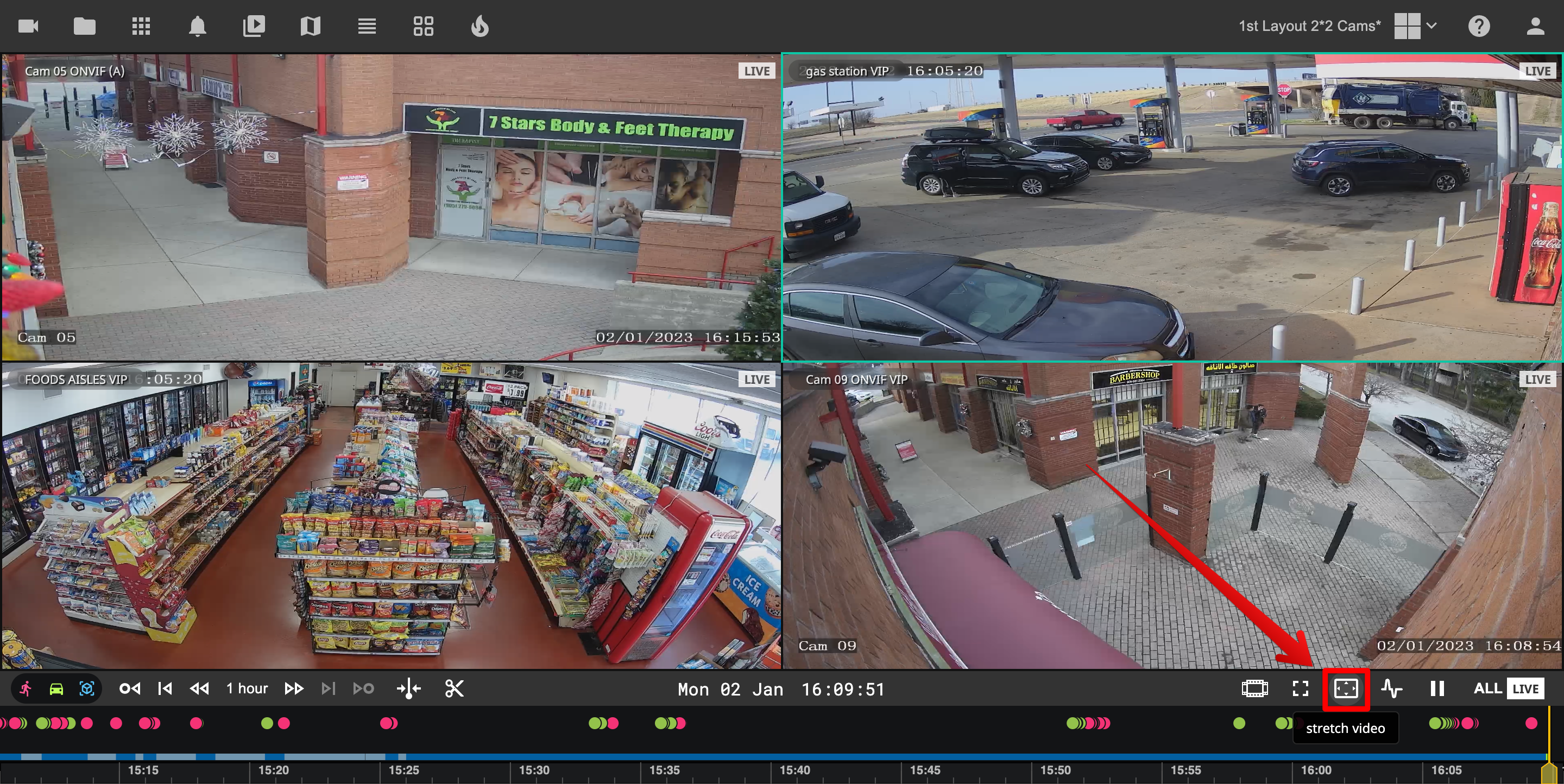Toggle vehicle detection filter

56,688
